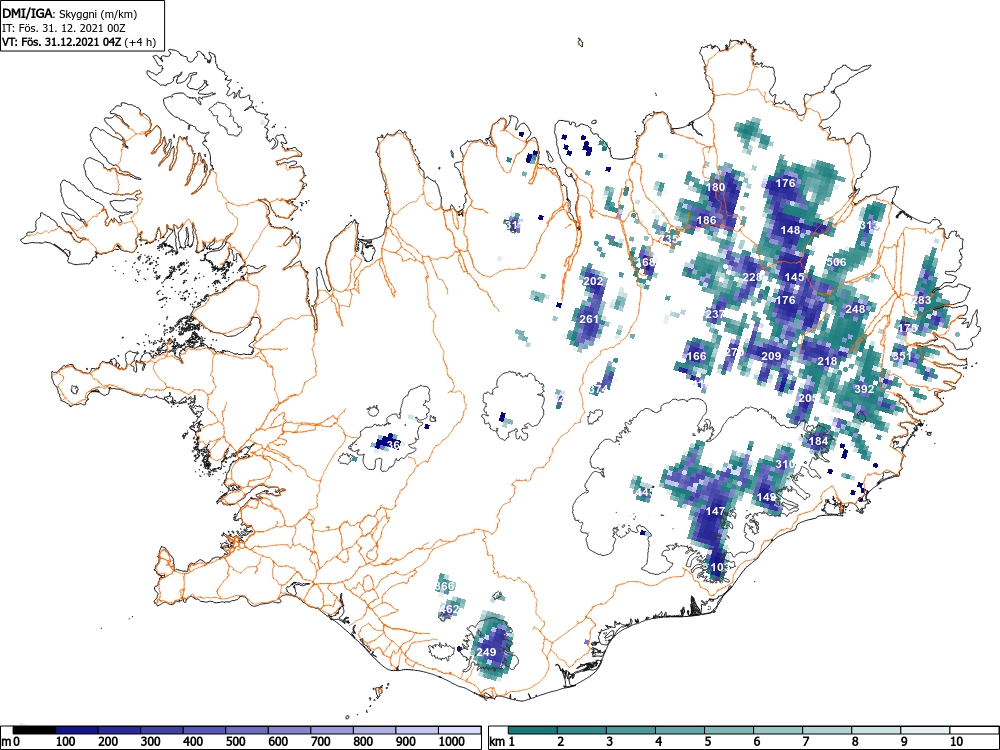Image resolution: width=1000 pixels, height=750 pixels.
Task: Click visibility value '283' in the east
Action: [922, 300]
